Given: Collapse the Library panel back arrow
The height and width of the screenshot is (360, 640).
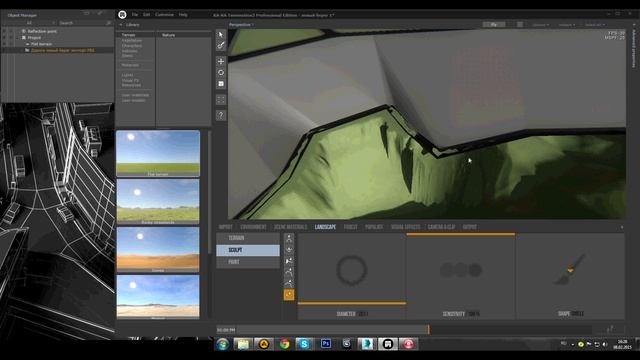Looking at the screenshot, I should [x=121, y=25].
